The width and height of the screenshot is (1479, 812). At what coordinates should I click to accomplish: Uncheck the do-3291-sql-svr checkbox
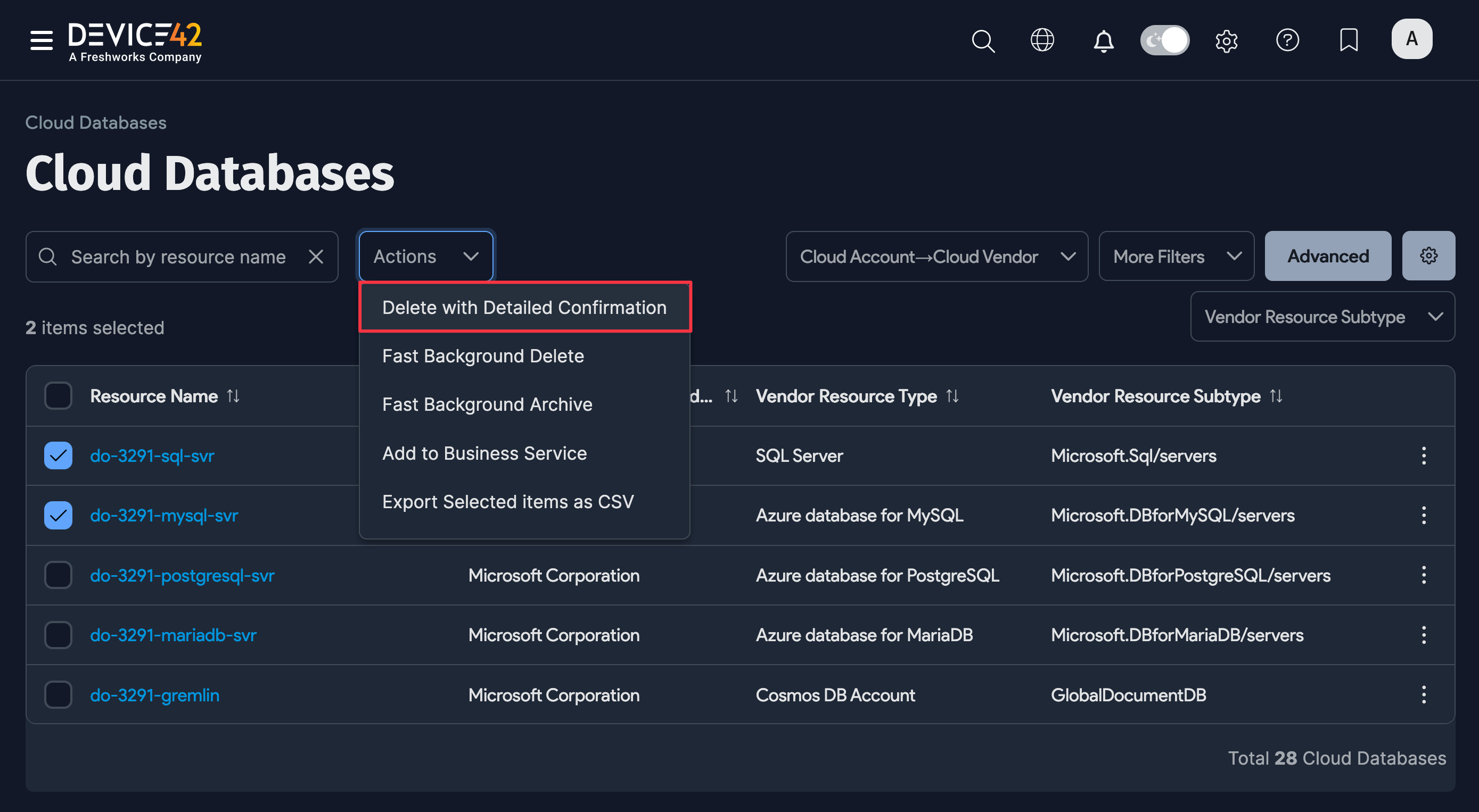click(x=58, y=455)
